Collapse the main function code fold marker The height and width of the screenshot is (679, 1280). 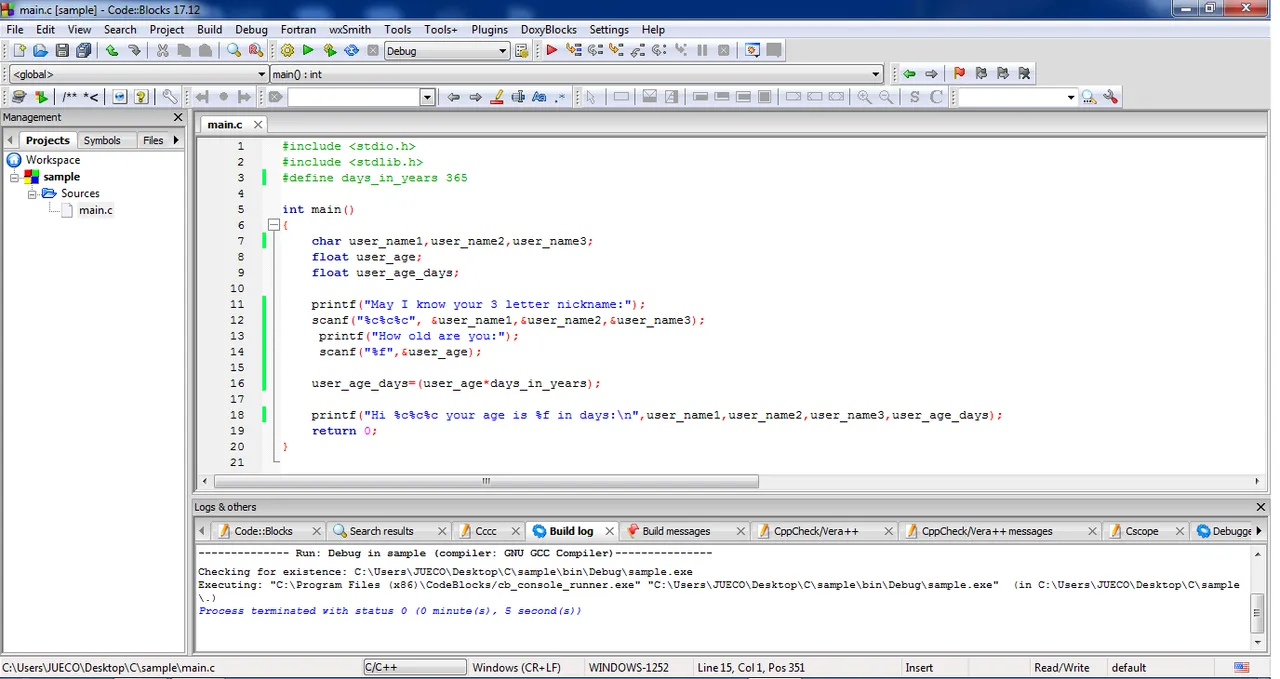tap(274, 224)
